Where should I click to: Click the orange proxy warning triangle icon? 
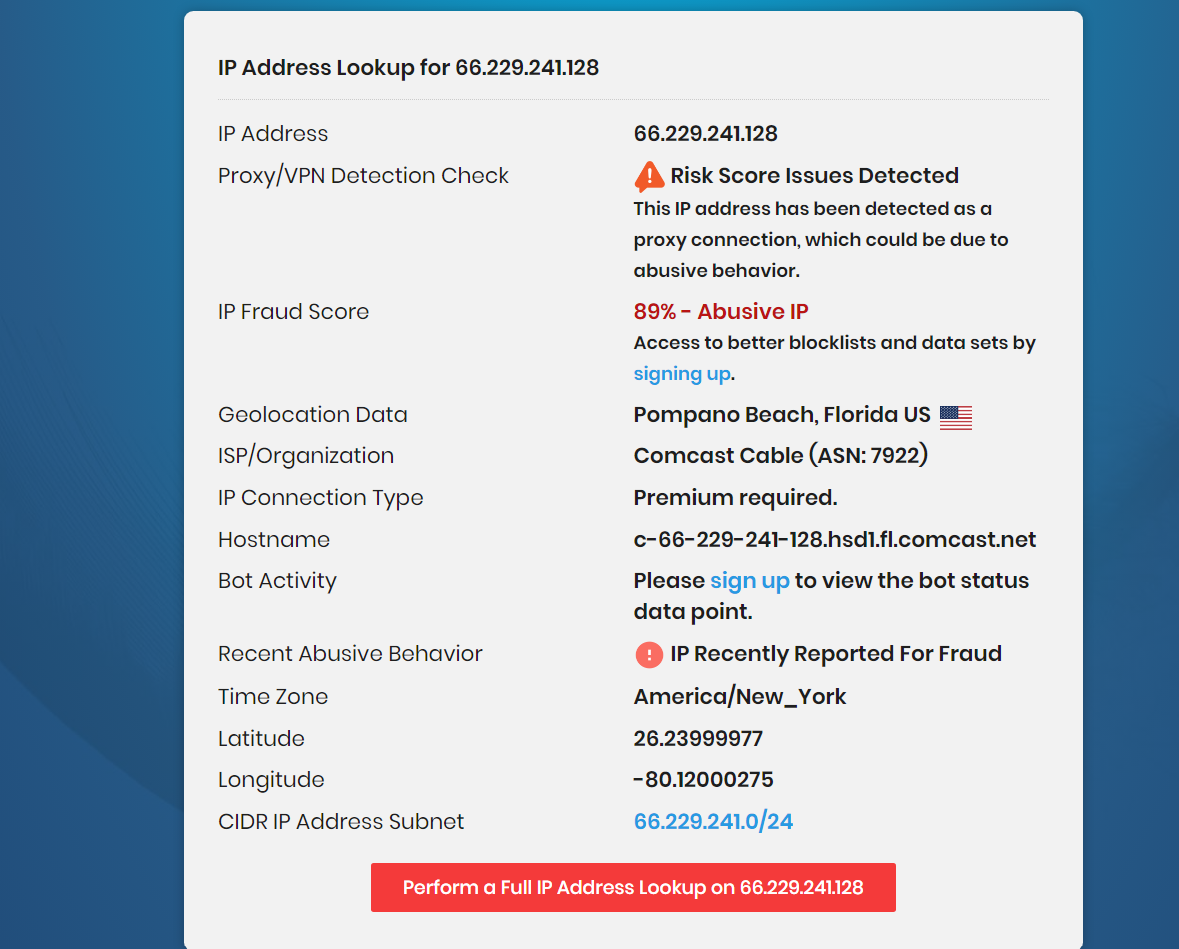649,177
